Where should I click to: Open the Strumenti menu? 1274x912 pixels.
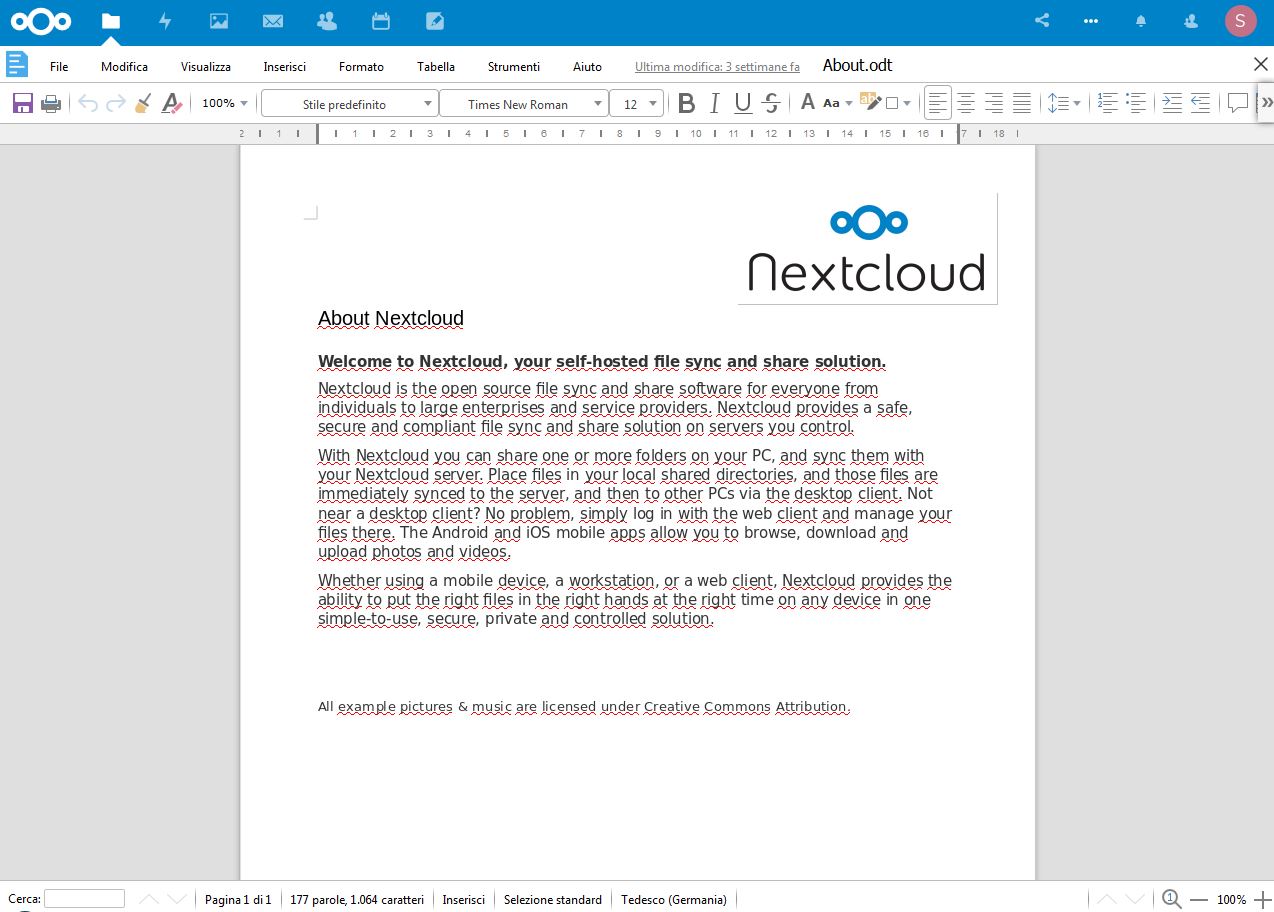coord(514,66)
